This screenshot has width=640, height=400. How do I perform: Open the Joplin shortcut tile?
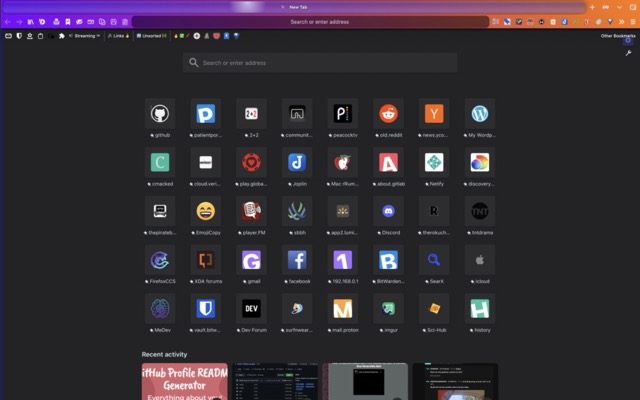pos(297,162)
